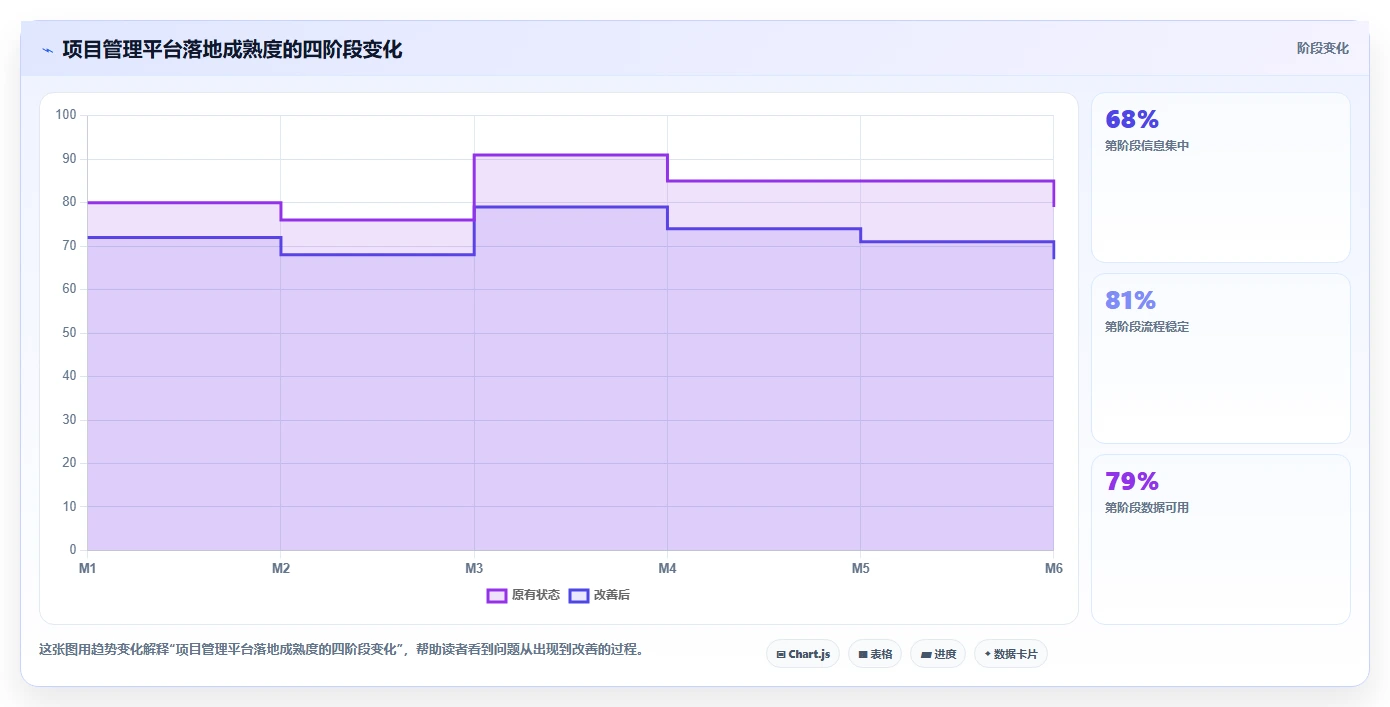
Task: Click the 0 y-axis value
Action: [x=73, y=550]
